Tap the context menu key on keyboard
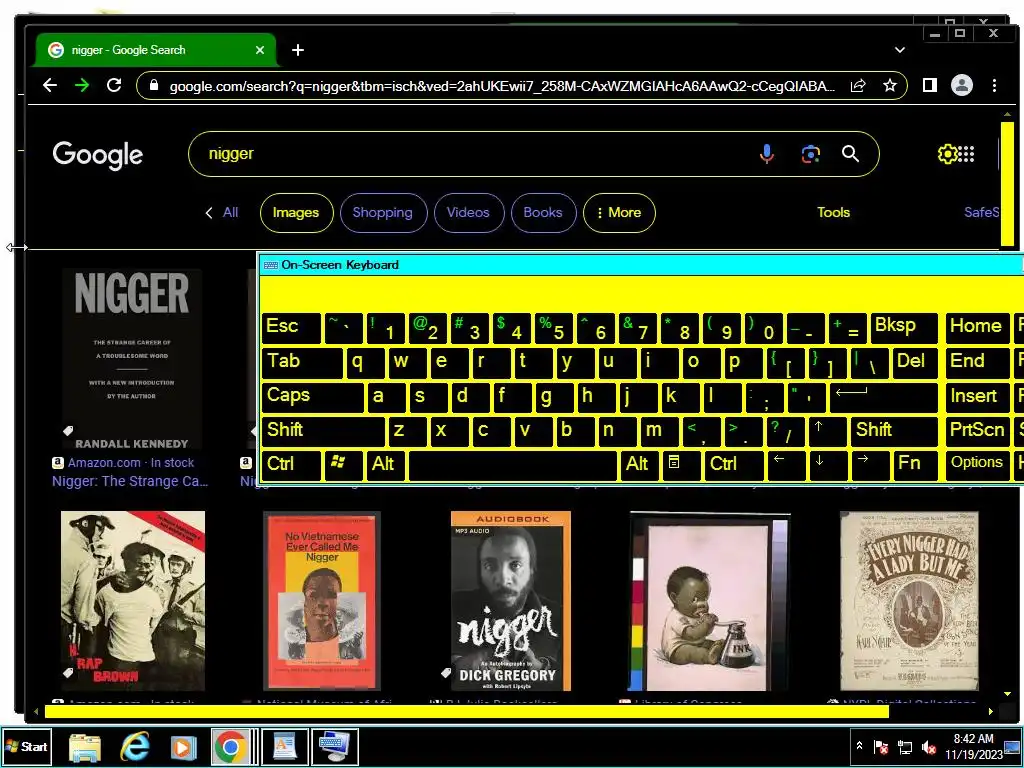 coord(681,464)
